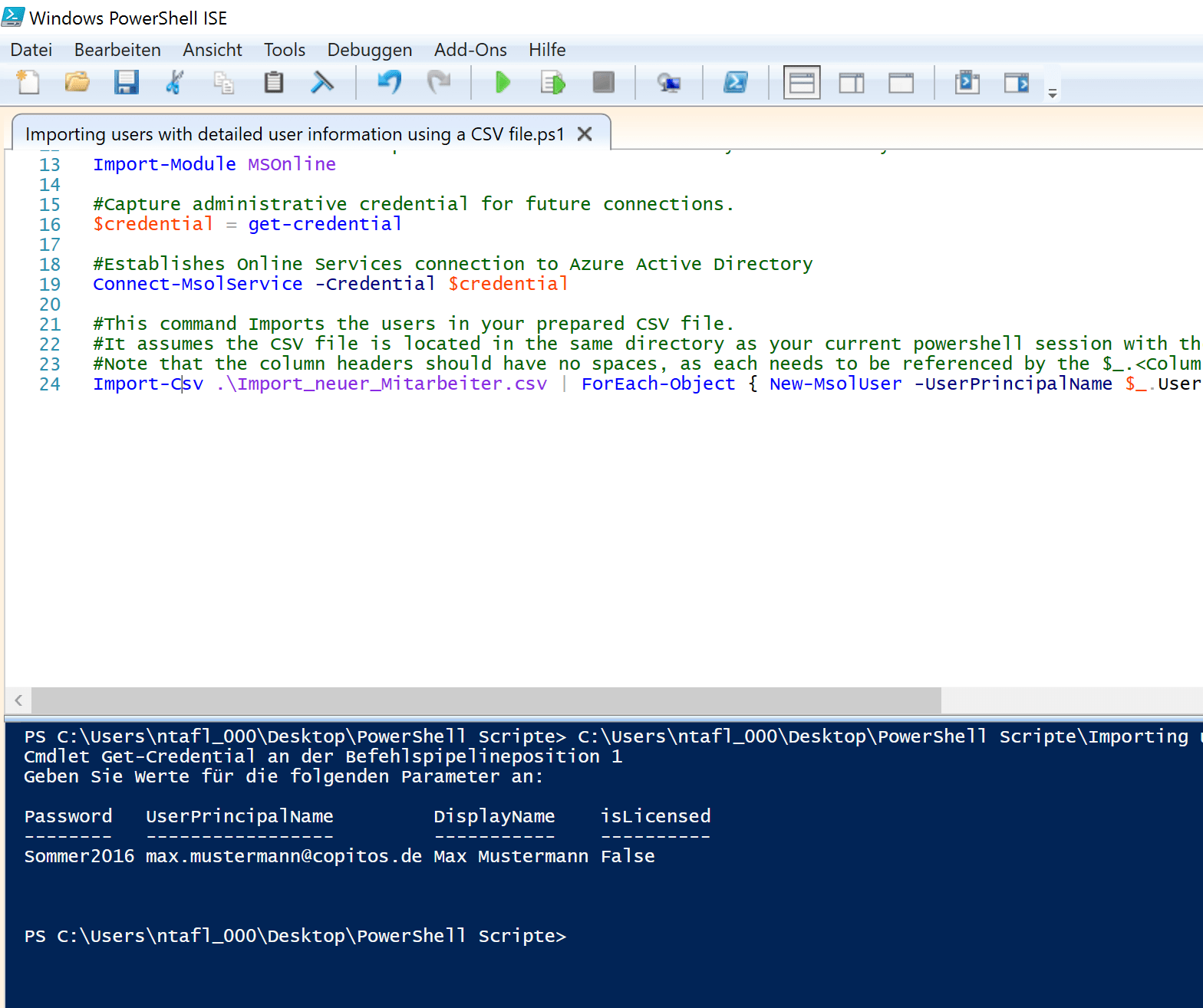Click max.mustermann@copitos.de in the console
Image resolution: width=1203 pixels, height=1008 pixels.
tap(284, 856)
